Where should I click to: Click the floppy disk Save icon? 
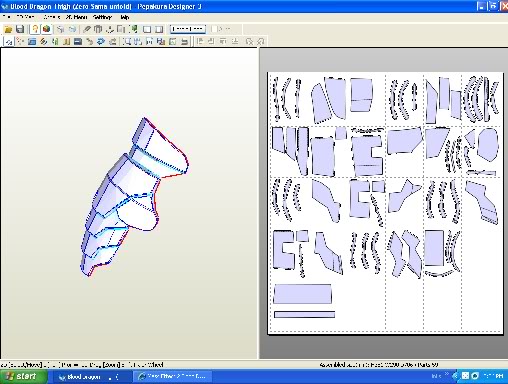(x=20, y=29)
